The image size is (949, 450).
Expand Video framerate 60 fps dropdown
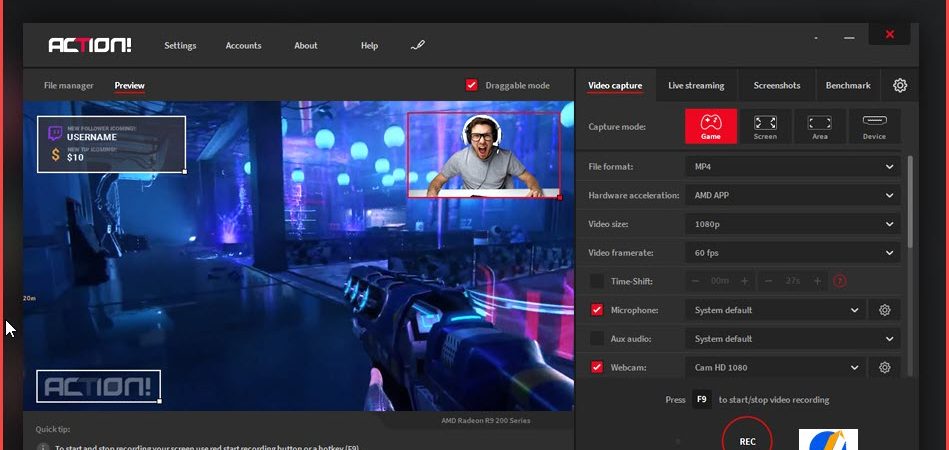[792, 253]
